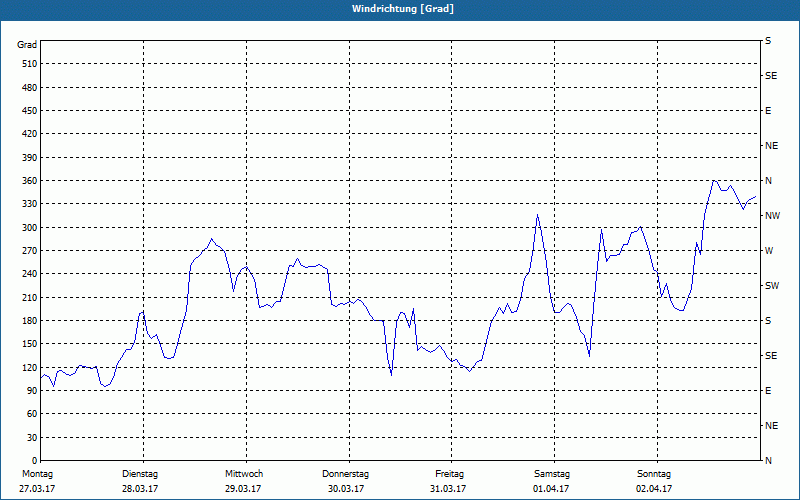The image size is (800, 500).
Task: Click the Sonntag day label
Action: 654,474
